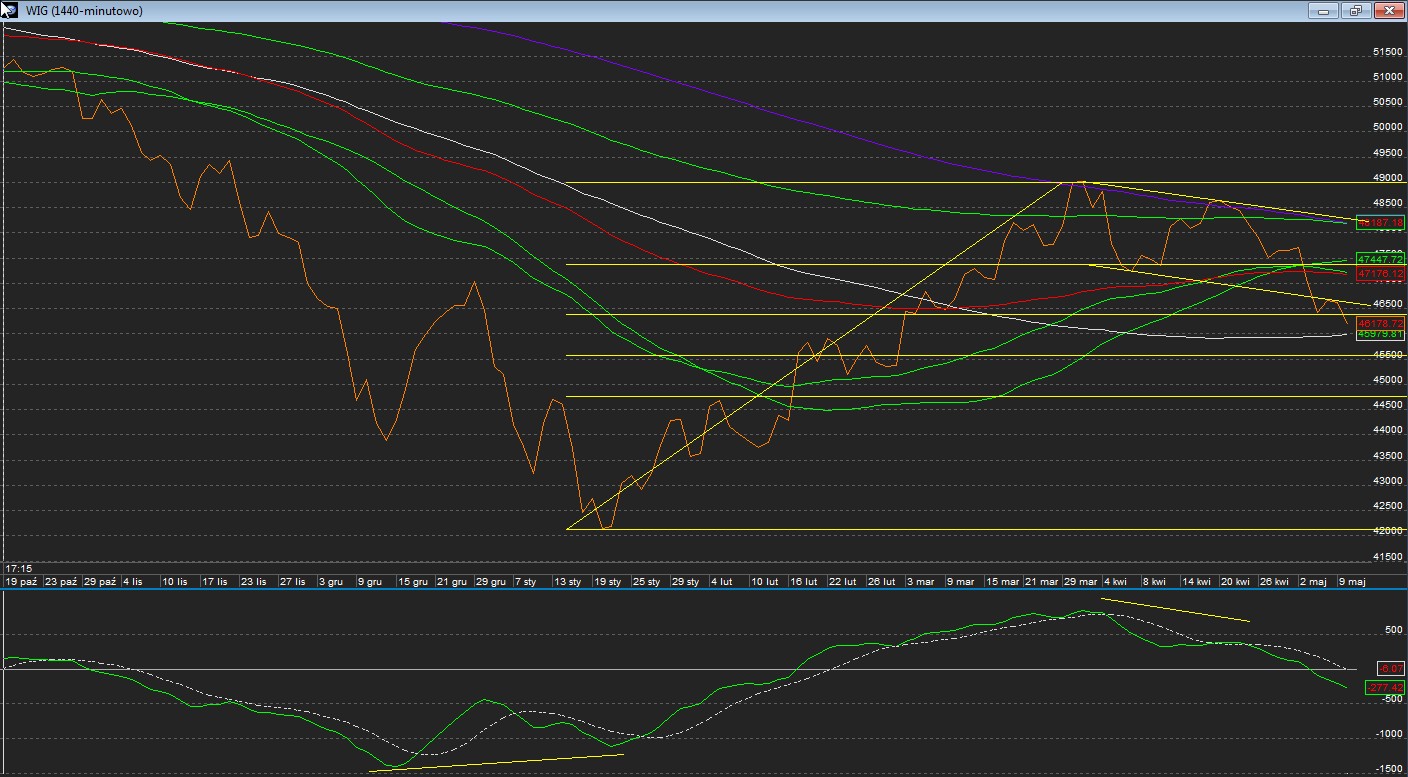Click the 17:15 time label
The height and width of the screenshot is (777, 1408).
17,568
